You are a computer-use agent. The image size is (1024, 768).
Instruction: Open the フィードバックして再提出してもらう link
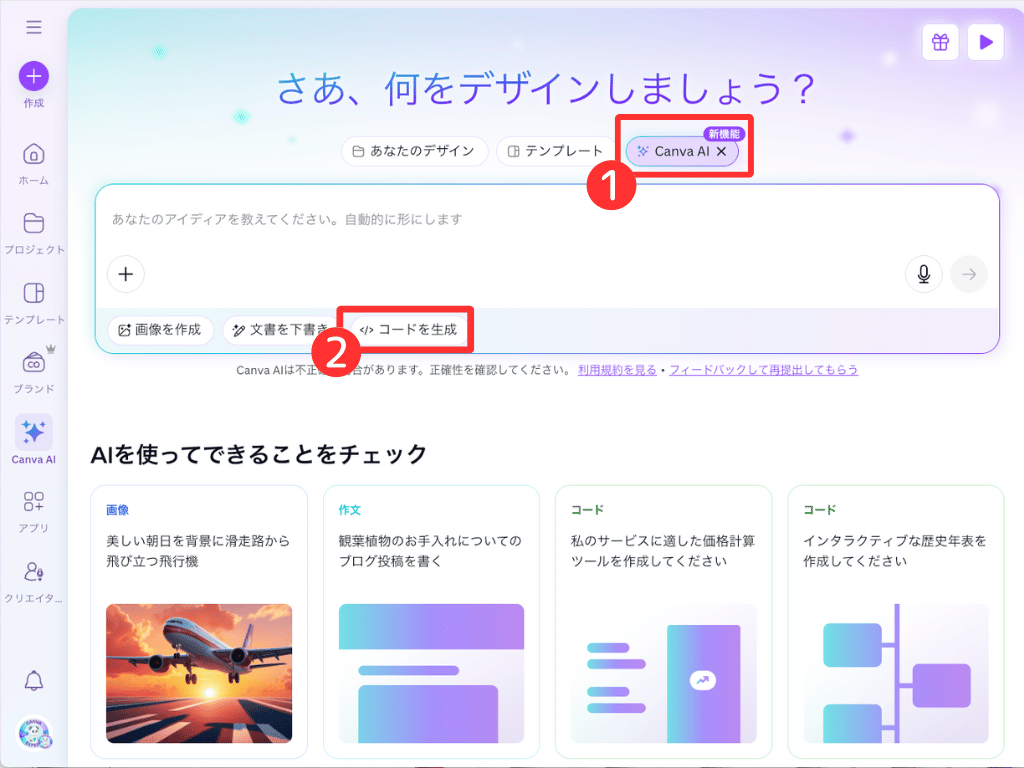[763, 370]
